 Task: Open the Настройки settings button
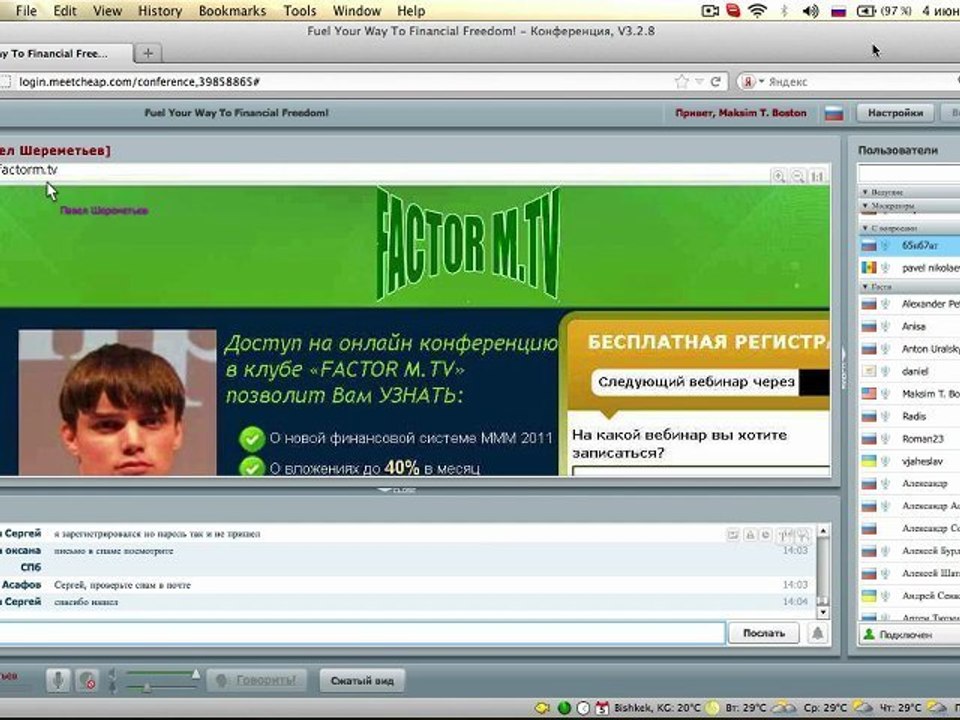(894, 113)
